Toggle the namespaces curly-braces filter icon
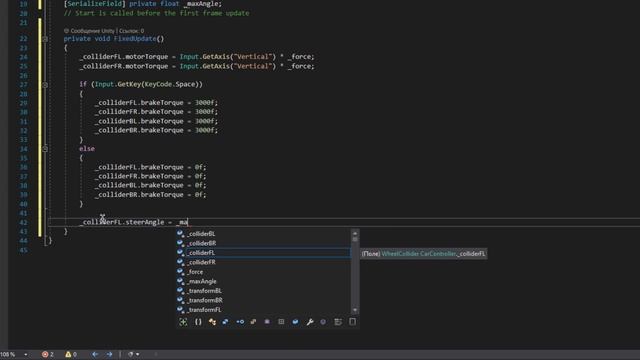640x360 pixels. 198,322
